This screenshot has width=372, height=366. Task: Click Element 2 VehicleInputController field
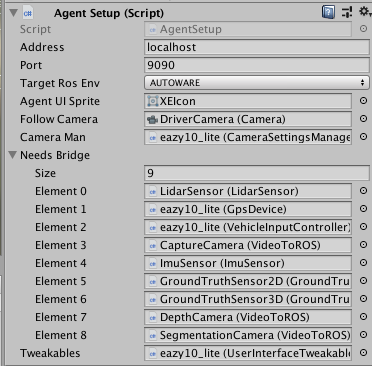pyautogui.click(x=248, y=227)
